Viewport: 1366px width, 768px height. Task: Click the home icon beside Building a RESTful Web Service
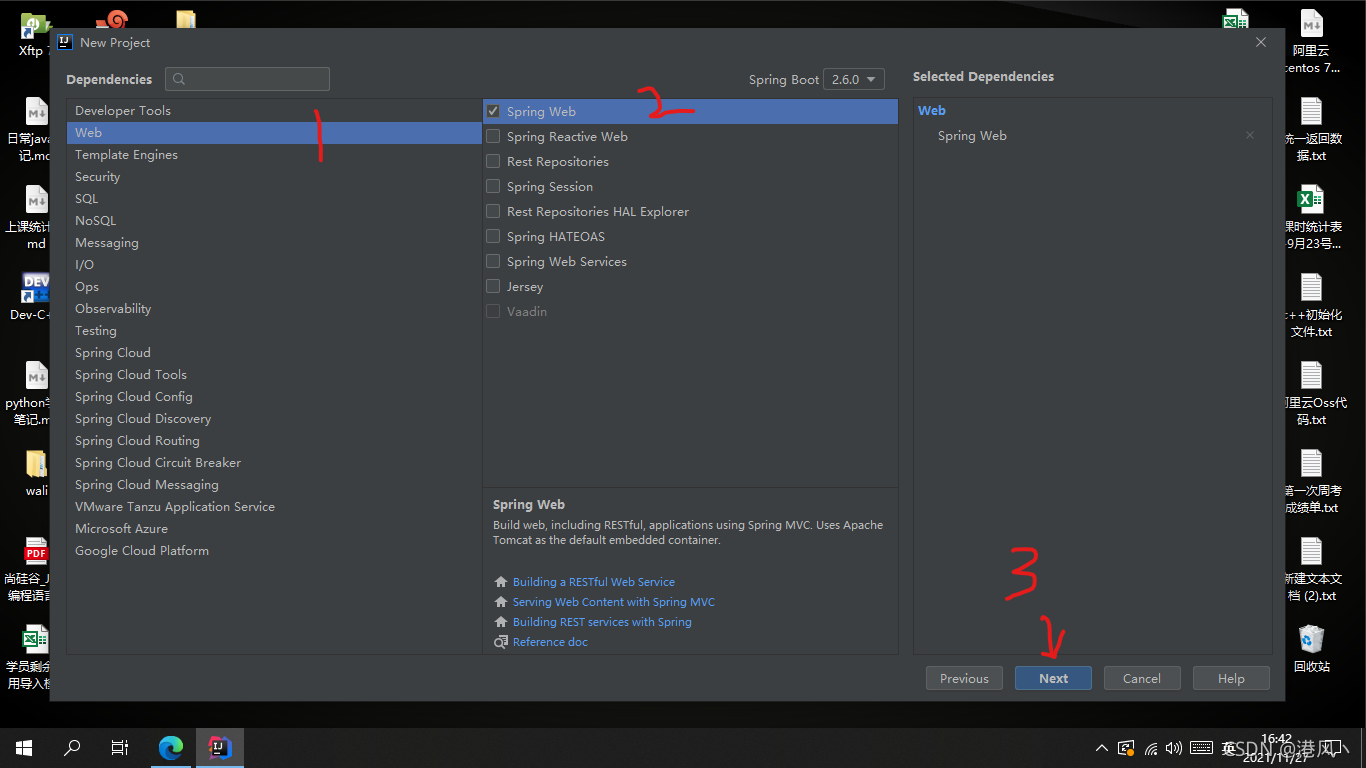(x=501, y=581)
